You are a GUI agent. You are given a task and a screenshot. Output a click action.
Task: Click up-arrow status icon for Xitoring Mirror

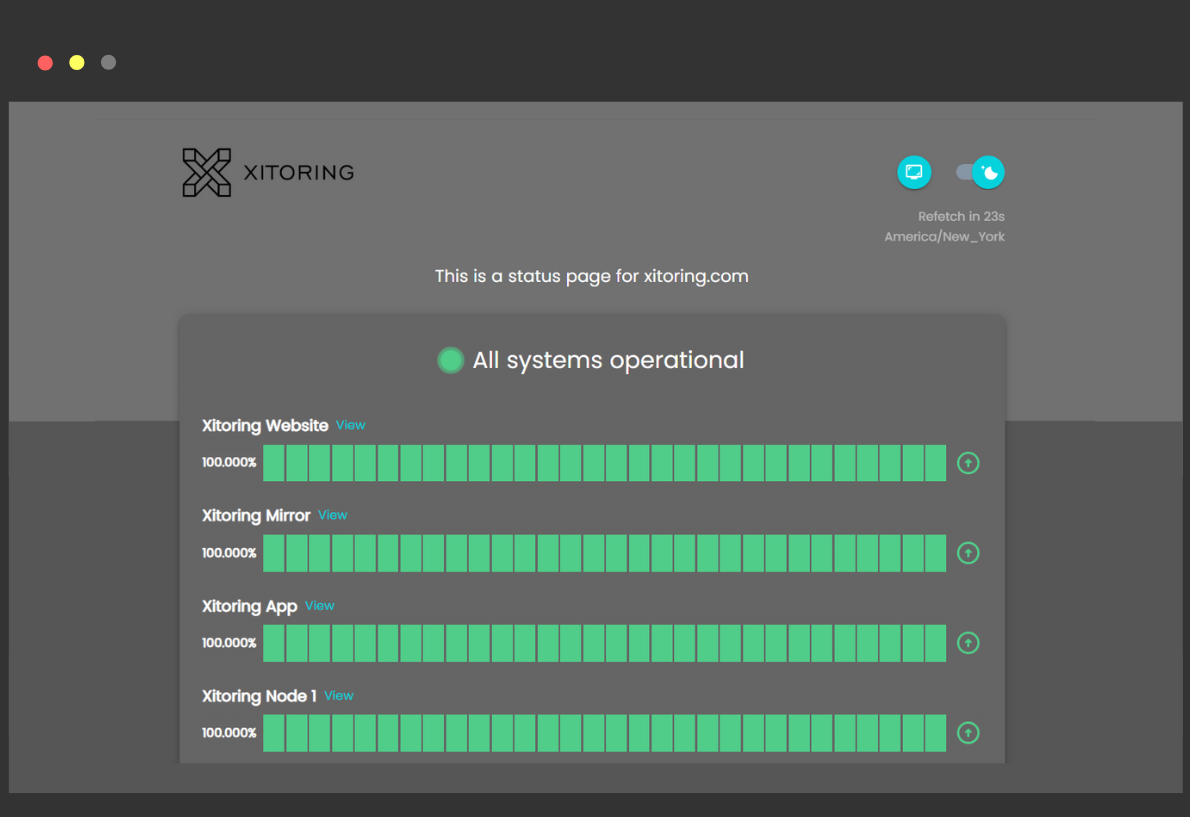(x=968, y=553)
